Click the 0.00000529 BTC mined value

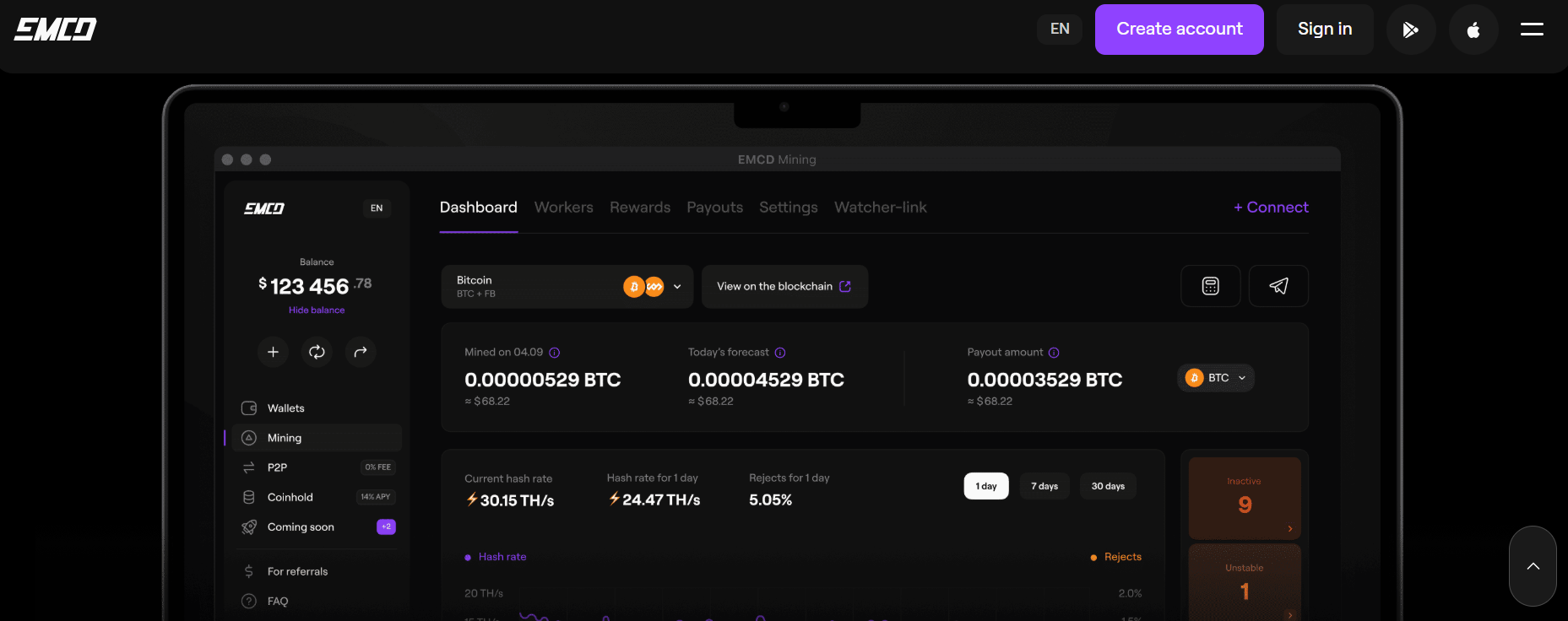tap(543, 380)
